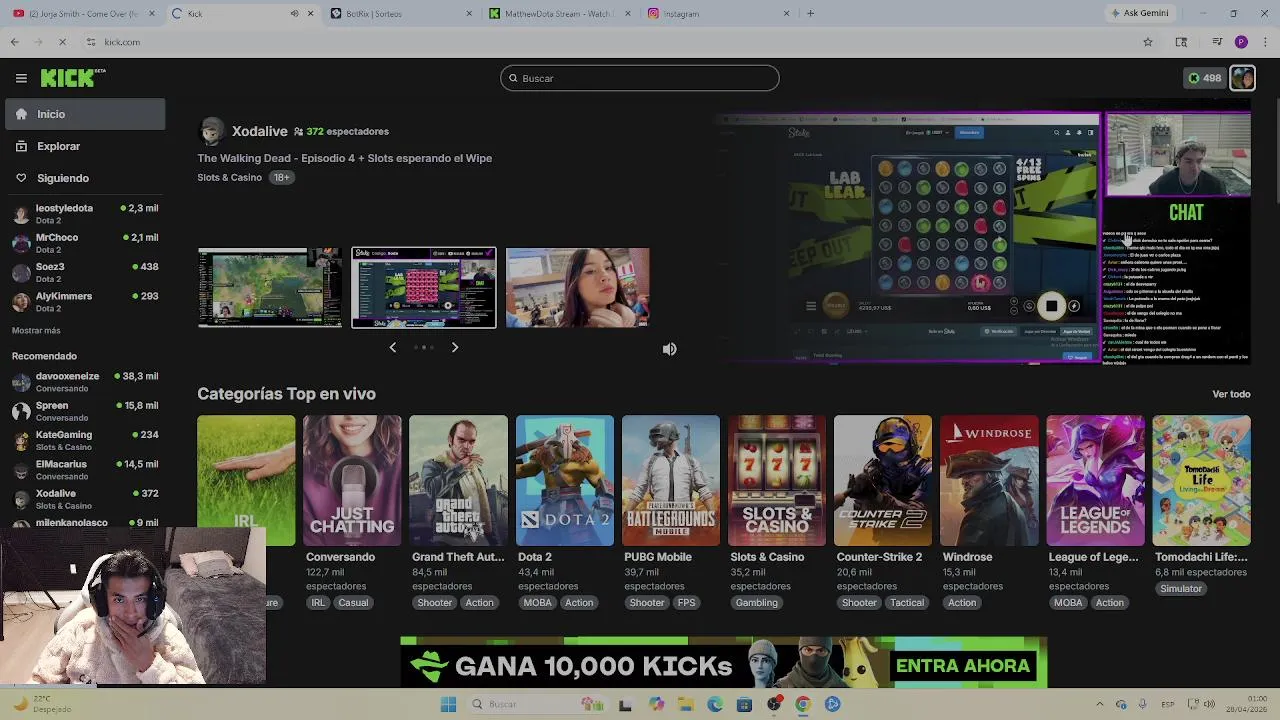Click the Gambling tag
1280x720 pixels.
tap(757, 603)
